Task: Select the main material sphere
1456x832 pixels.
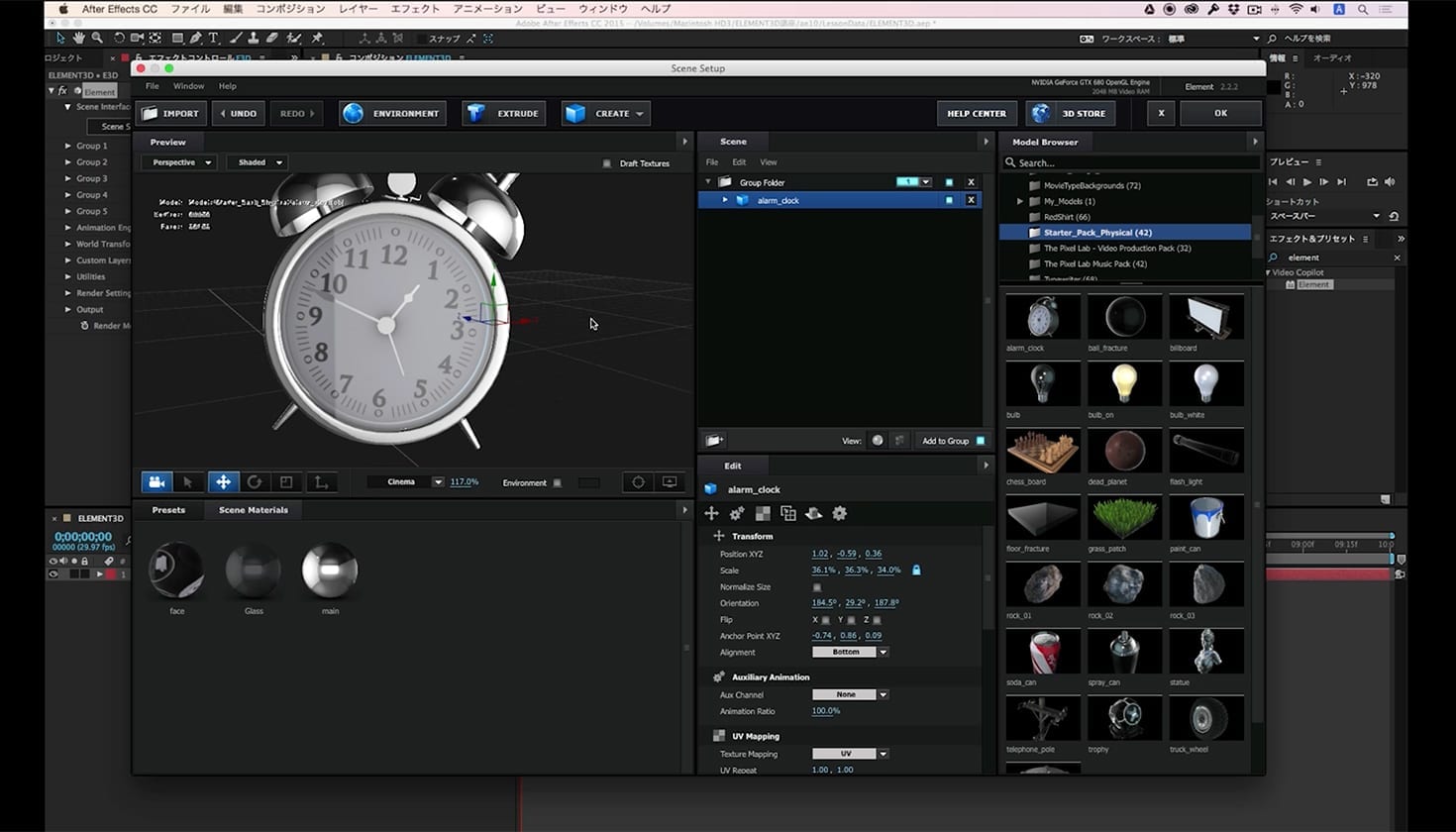Action: coord(330,571)
